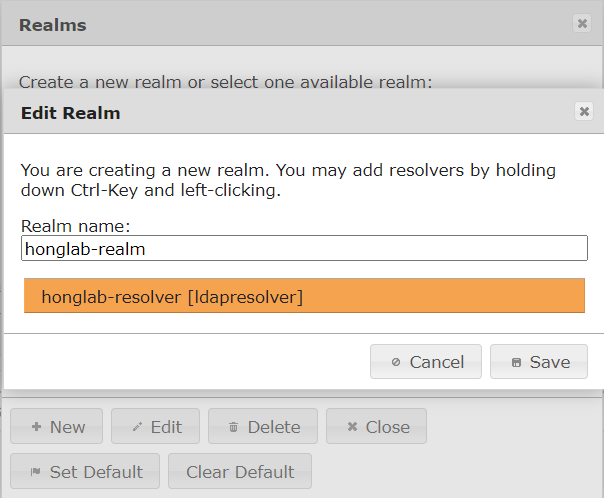The height and width of the screenshot is (498, 604).
Task: Cancel the Edit Realm dialog
Action: (x=426, y=362)
